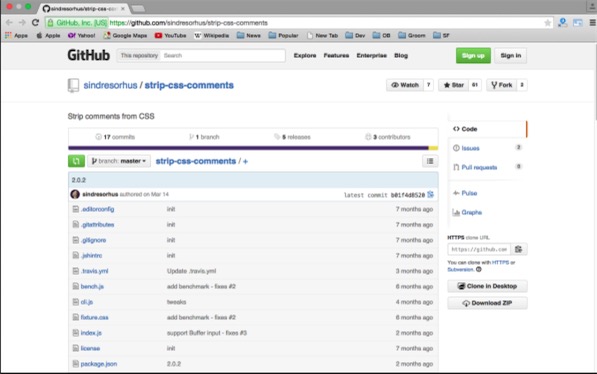Image resolution: width=597 pixels, height=374 pixels.
Task: Open the Groom bookmarks folder
Action: [412, 35]
